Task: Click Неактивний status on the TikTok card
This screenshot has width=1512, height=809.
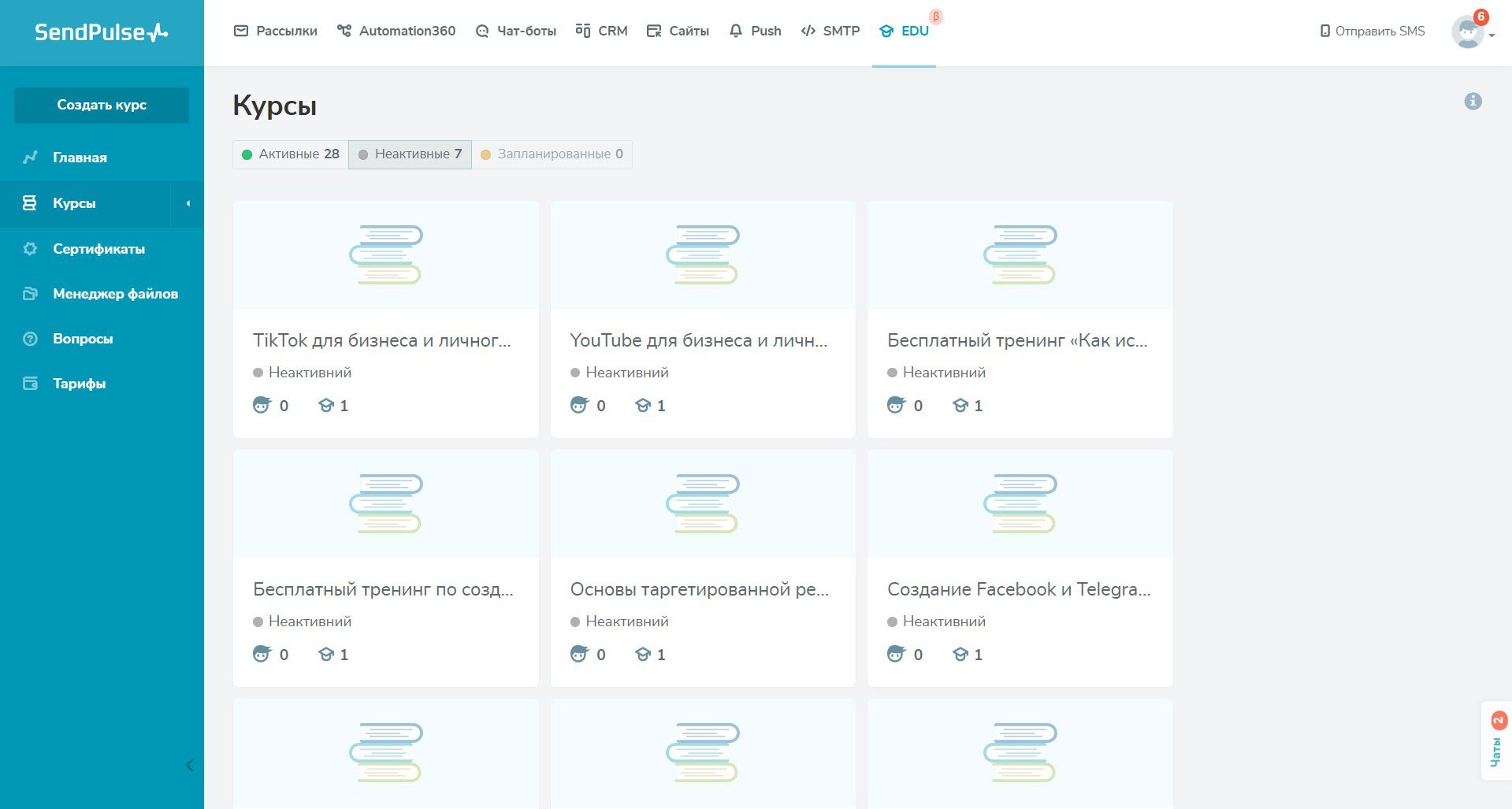Action: tap(303, 373)
